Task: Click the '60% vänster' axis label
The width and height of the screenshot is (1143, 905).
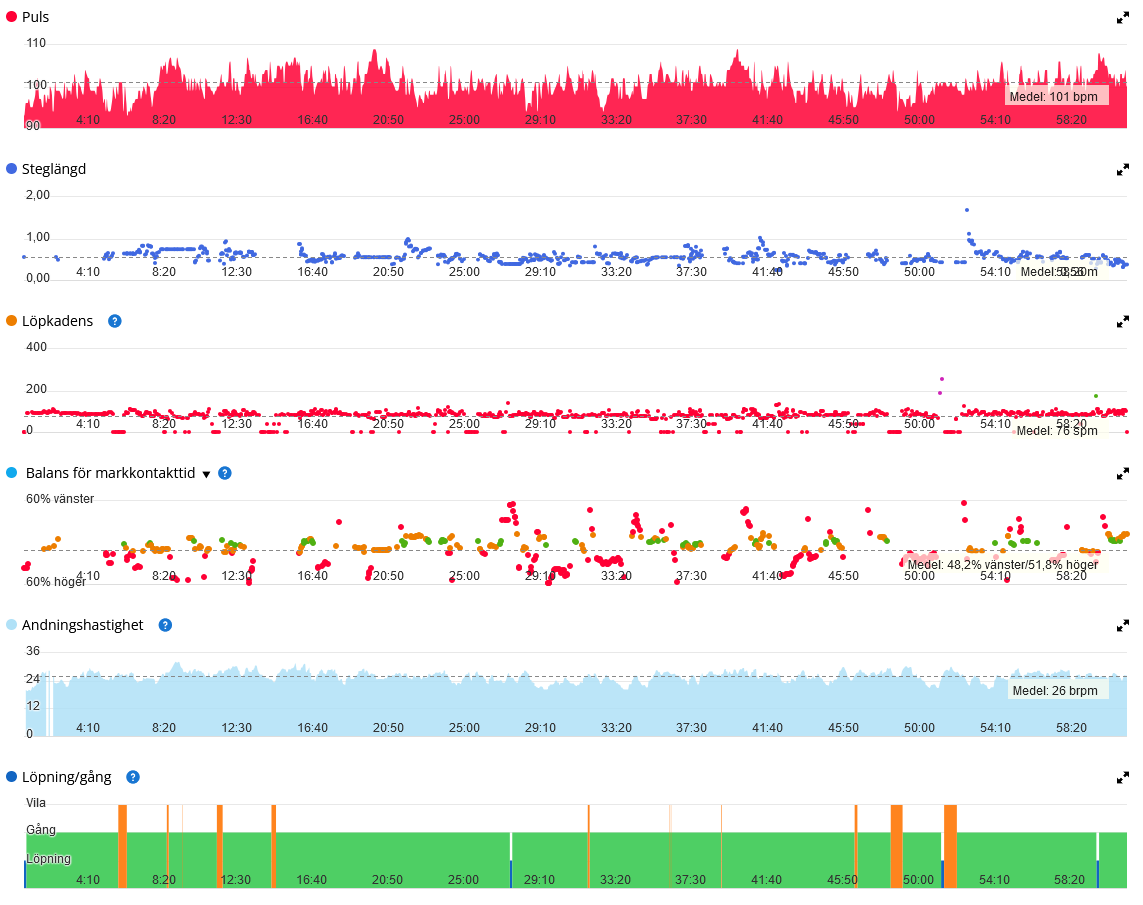Action: pos(60,499)
